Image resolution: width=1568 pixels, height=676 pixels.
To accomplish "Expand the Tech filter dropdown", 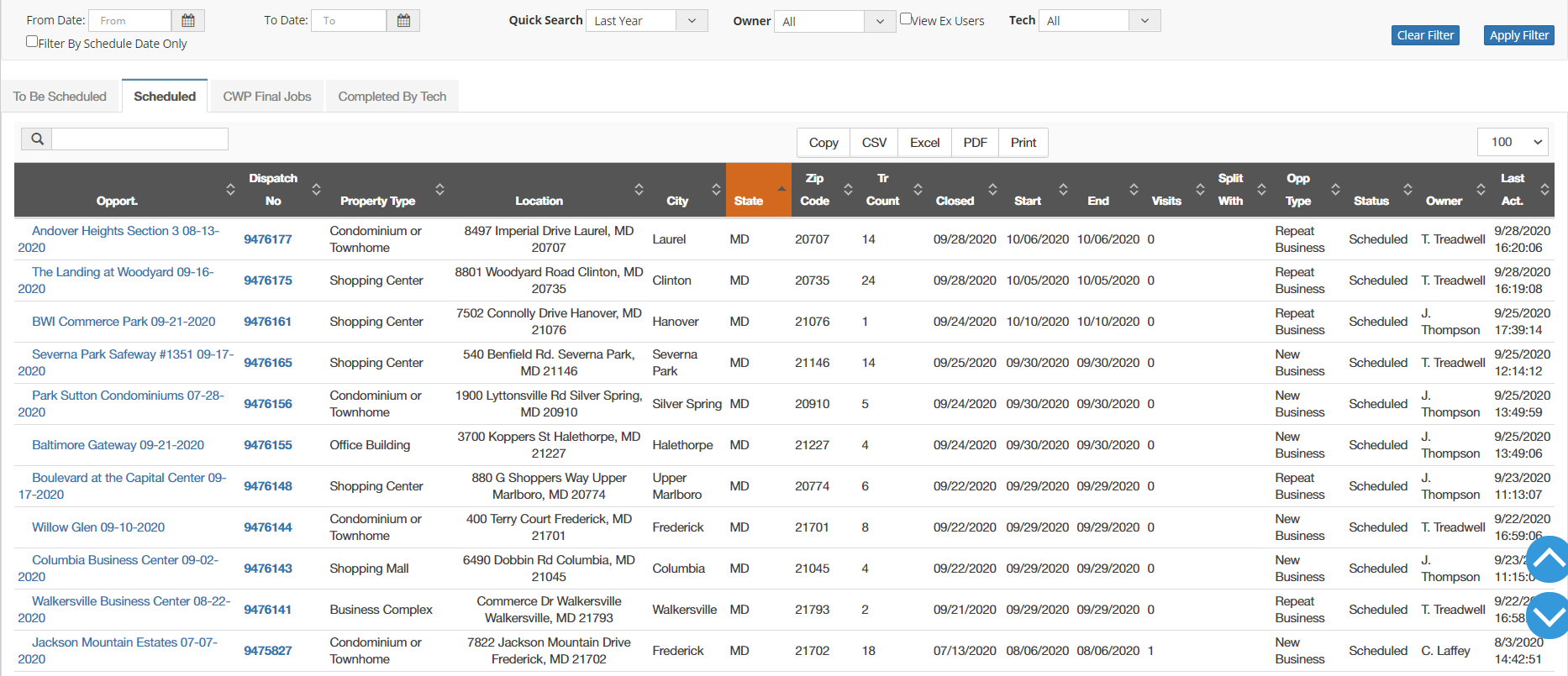I will [1100, 20].
